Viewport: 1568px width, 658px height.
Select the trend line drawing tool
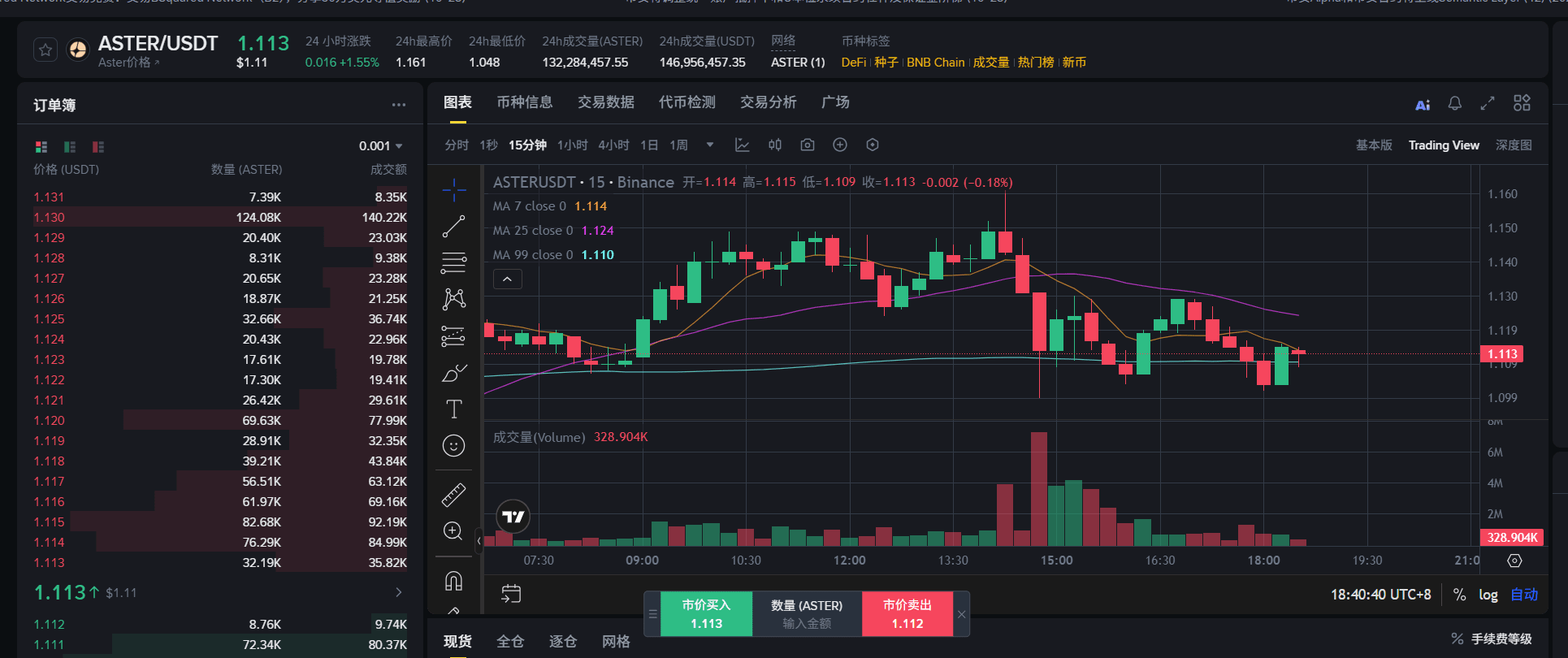pyautogui.click(x=453, y=227)
